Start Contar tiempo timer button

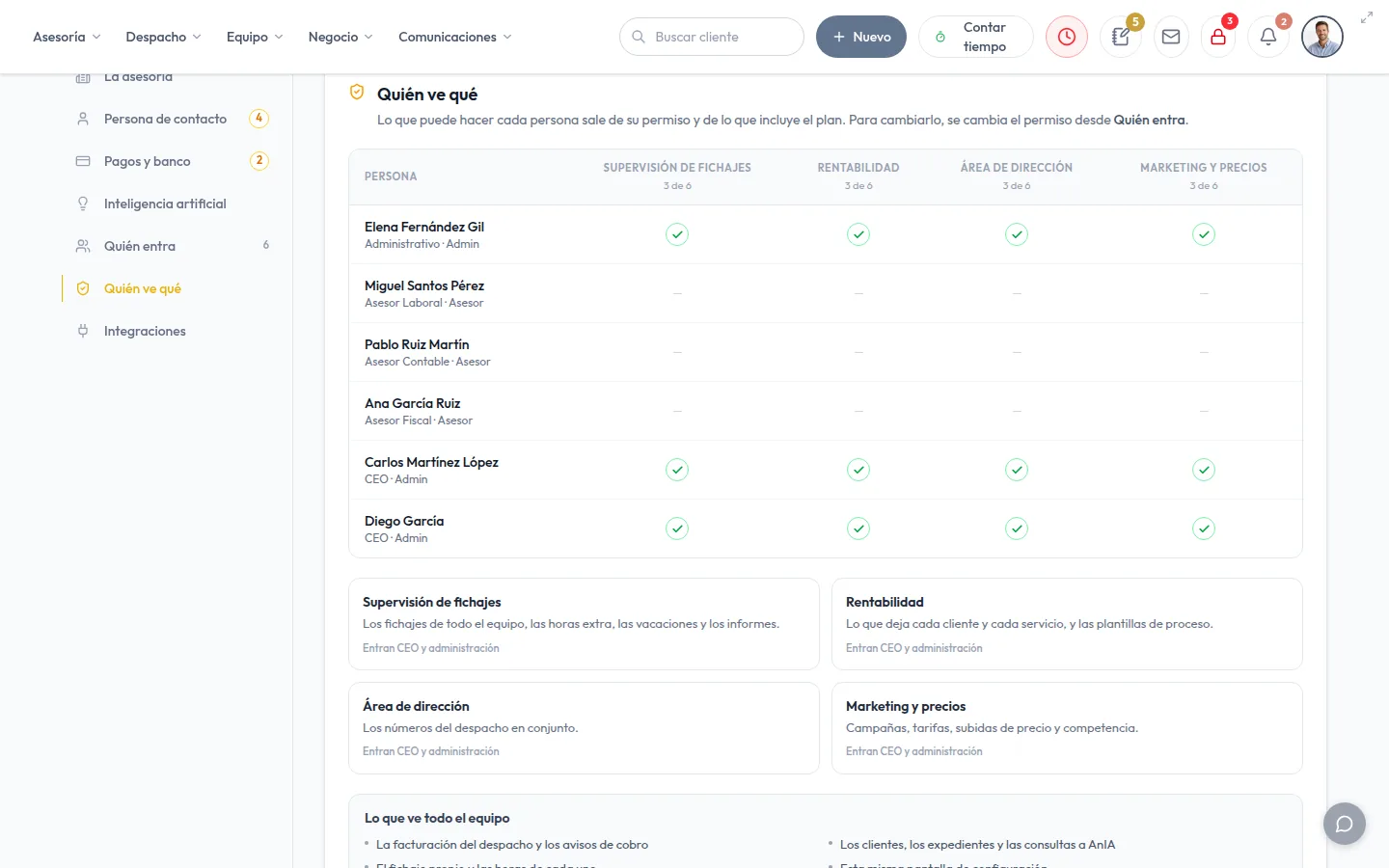click(x=976, y=37)
